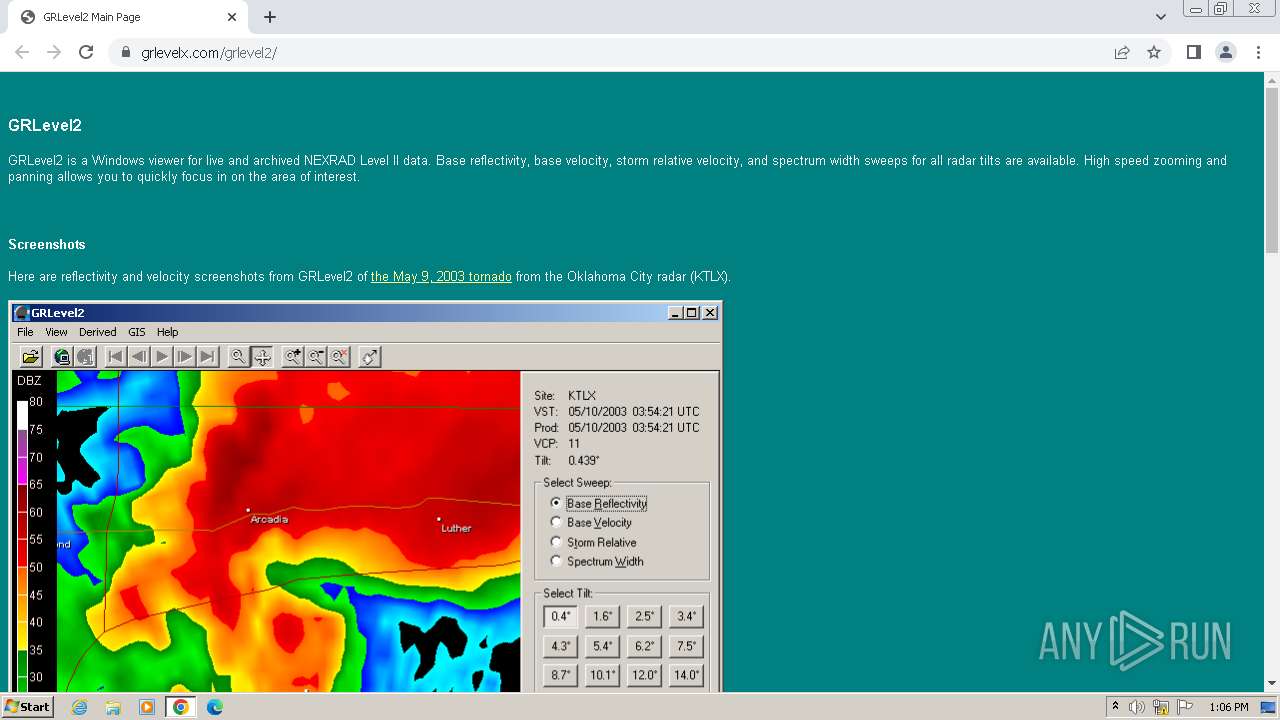
Task: Click the last-frame button in GRLevel2 toolbar
Action: pos(207,357)
